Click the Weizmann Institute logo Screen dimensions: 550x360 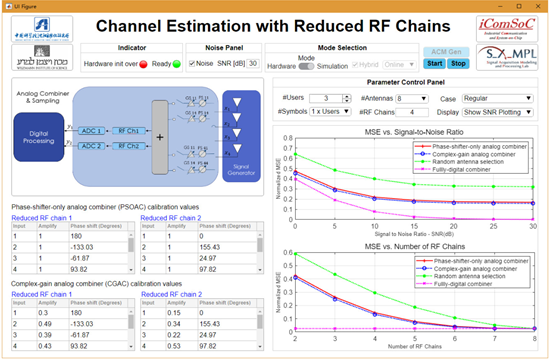coord(42,57)
